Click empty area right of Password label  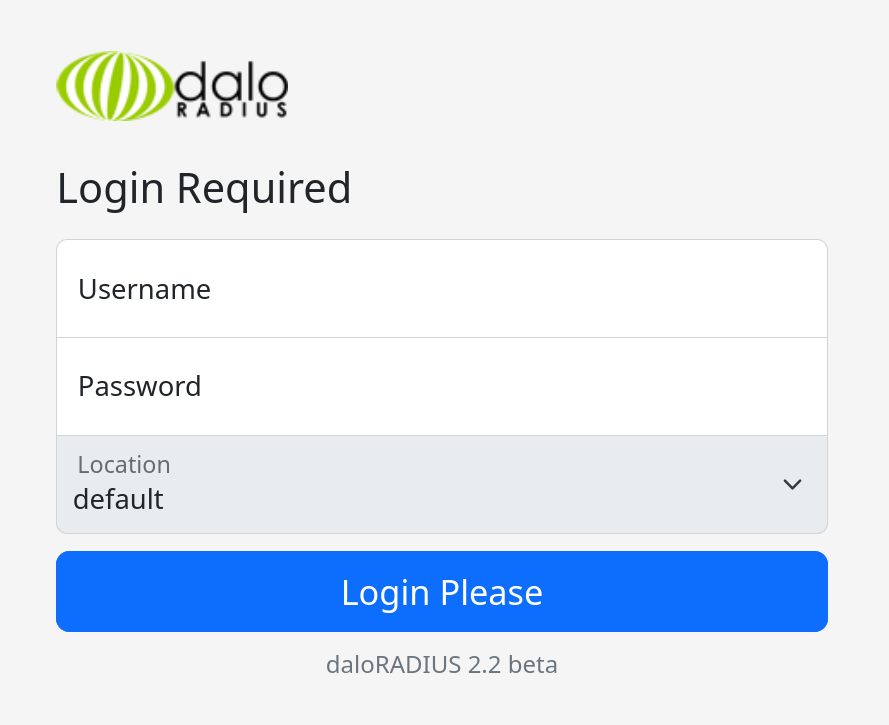[x=510, y=387]
